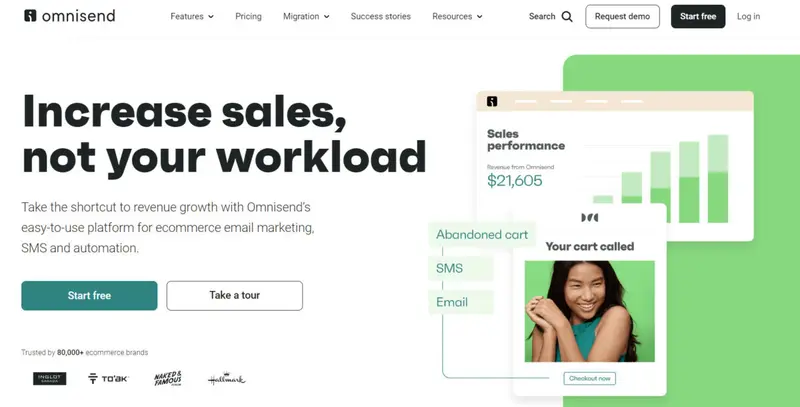Click the Omnisend logo icon in header
This screenshot has width=800, height=407.
30,16
